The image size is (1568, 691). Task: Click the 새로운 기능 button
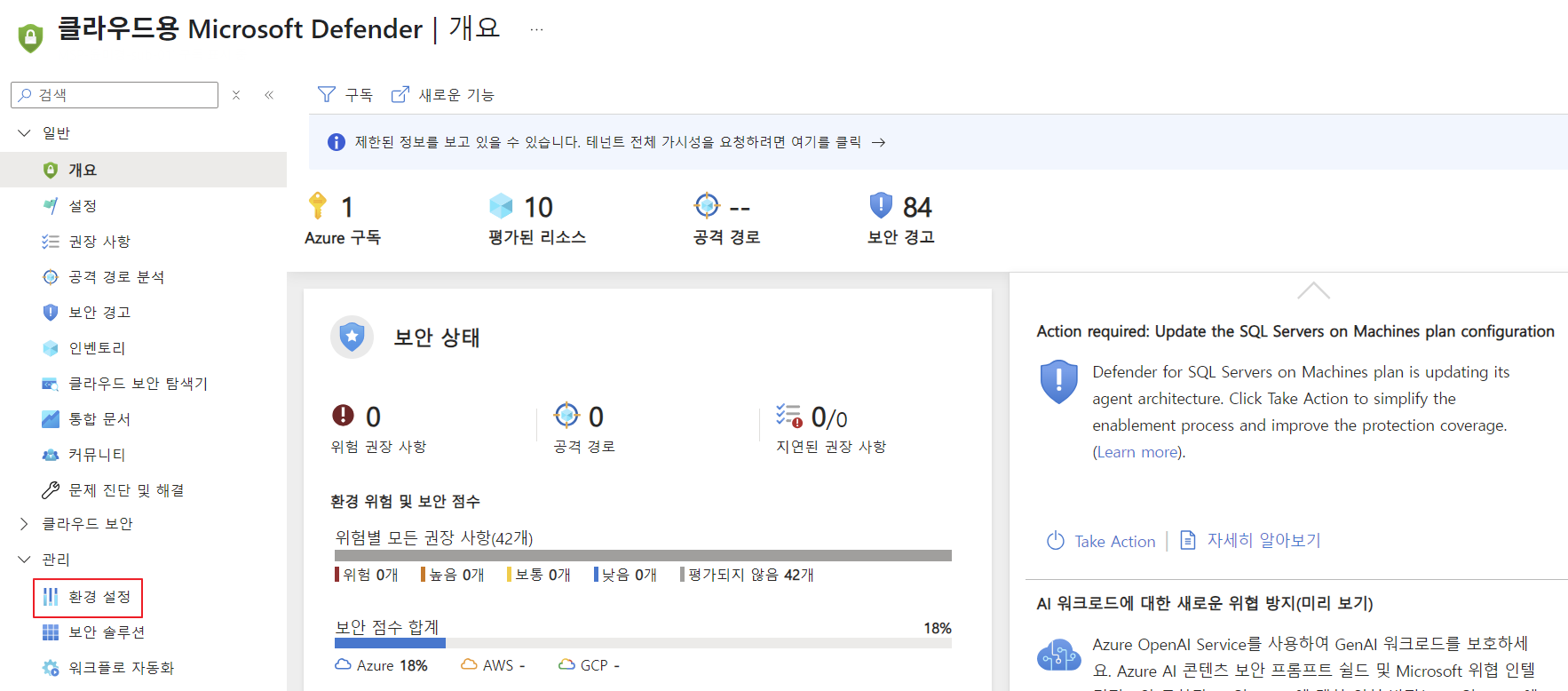(443, 94)
